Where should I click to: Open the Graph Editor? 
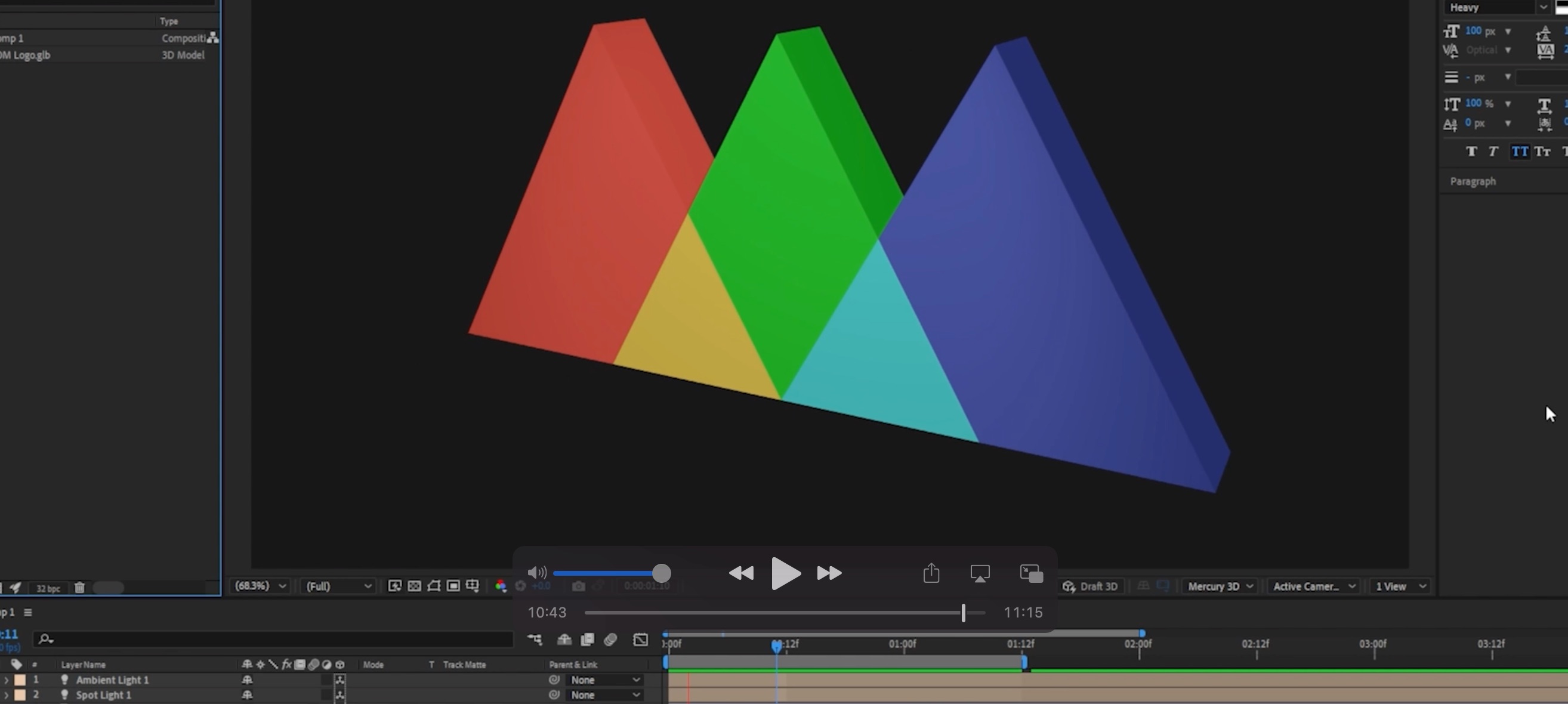tap(640, 640)
